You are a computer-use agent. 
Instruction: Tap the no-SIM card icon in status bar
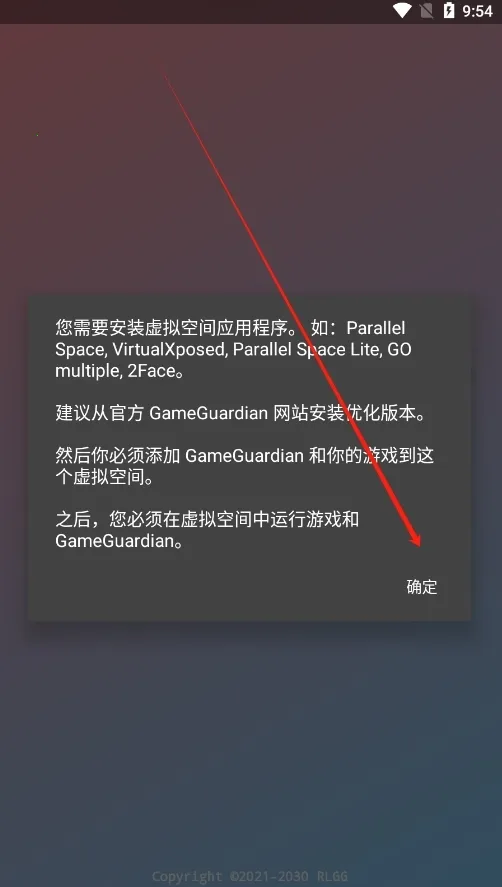(x=426, y=10)
